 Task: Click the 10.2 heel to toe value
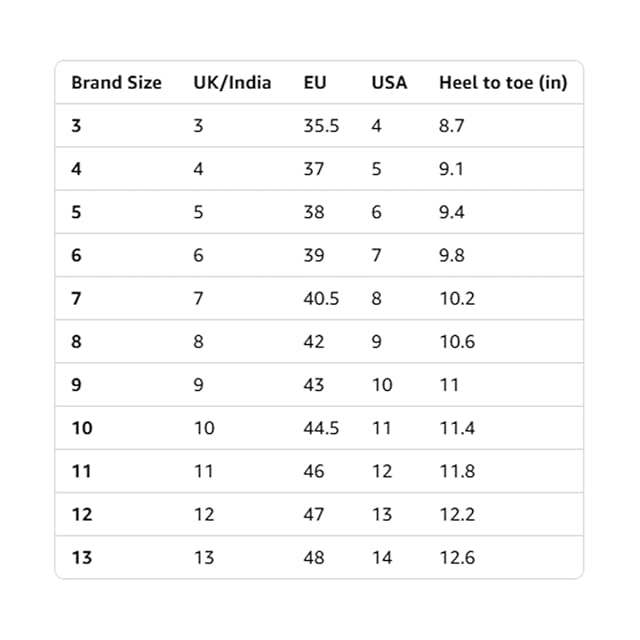(457, 298)
